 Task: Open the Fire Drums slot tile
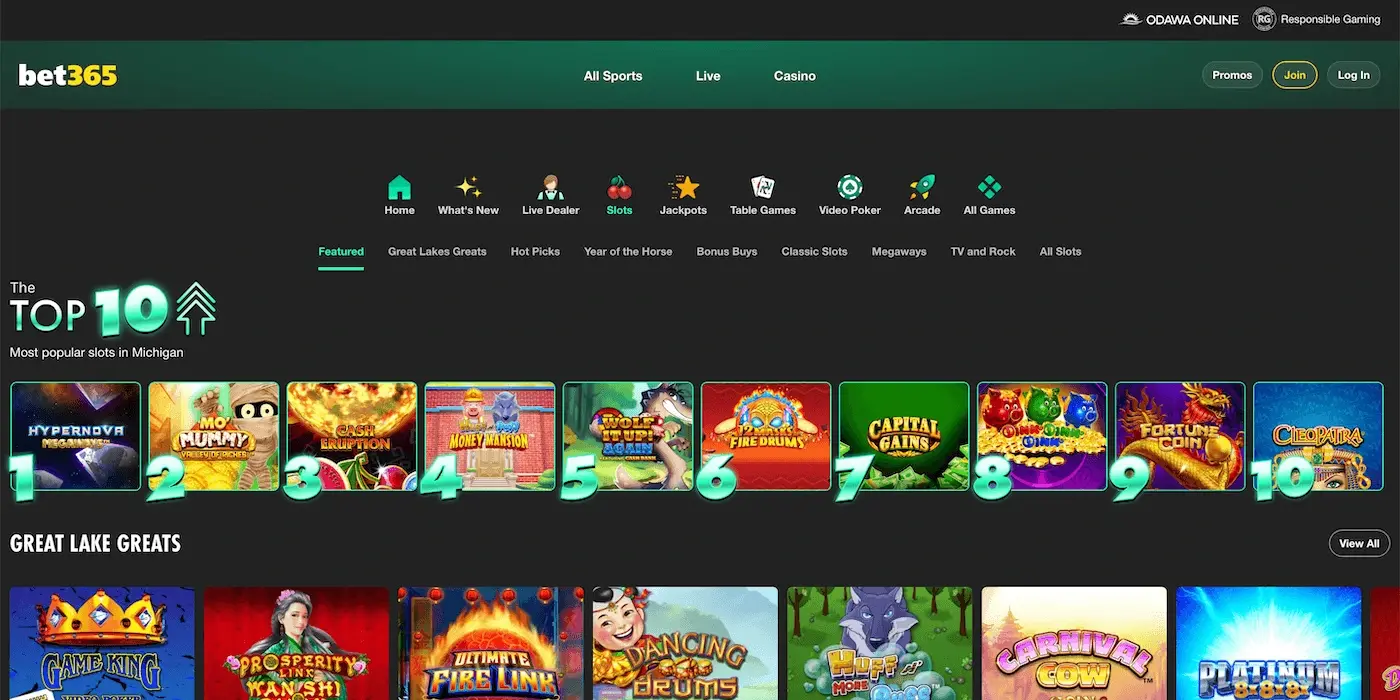tap(766, 436)
